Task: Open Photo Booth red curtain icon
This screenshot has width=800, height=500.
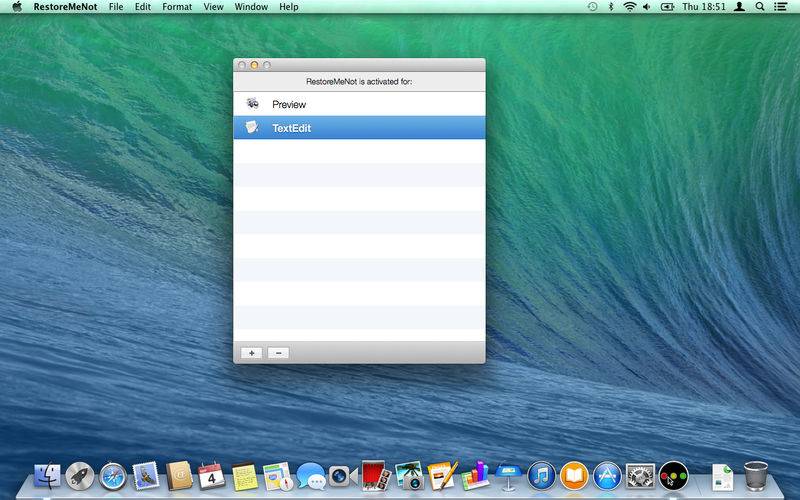Action: pos(376,476)
